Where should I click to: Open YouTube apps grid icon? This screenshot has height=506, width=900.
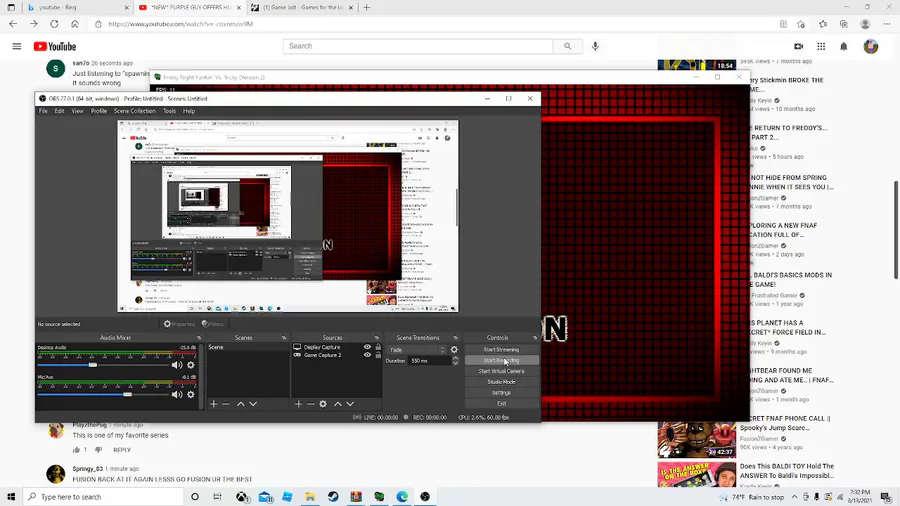pos(821,46)
